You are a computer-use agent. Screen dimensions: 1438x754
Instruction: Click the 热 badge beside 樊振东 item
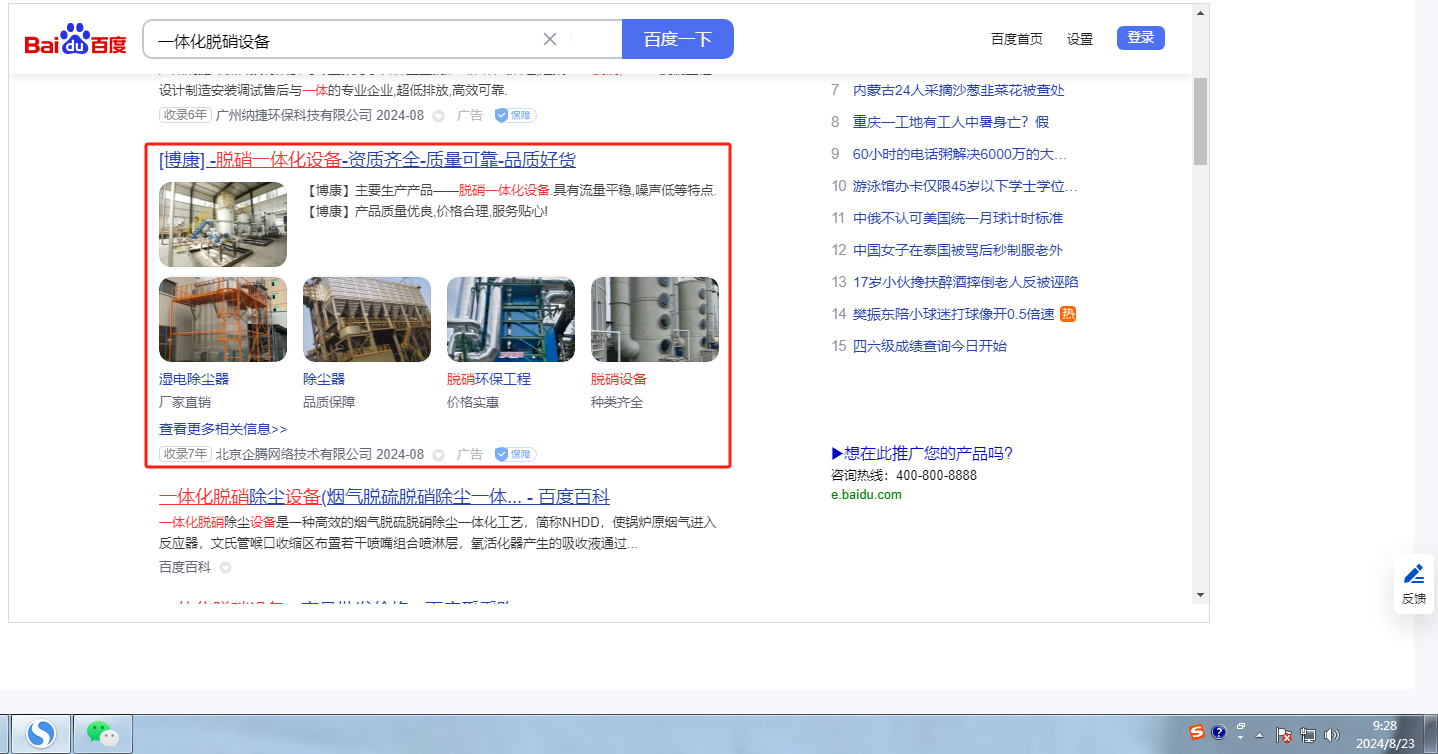pyautogui.click(x=1068, y=314)
